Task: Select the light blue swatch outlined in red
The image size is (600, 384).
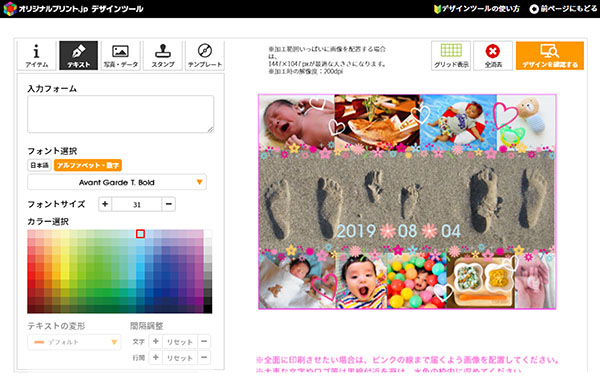Action: (140, 234)
